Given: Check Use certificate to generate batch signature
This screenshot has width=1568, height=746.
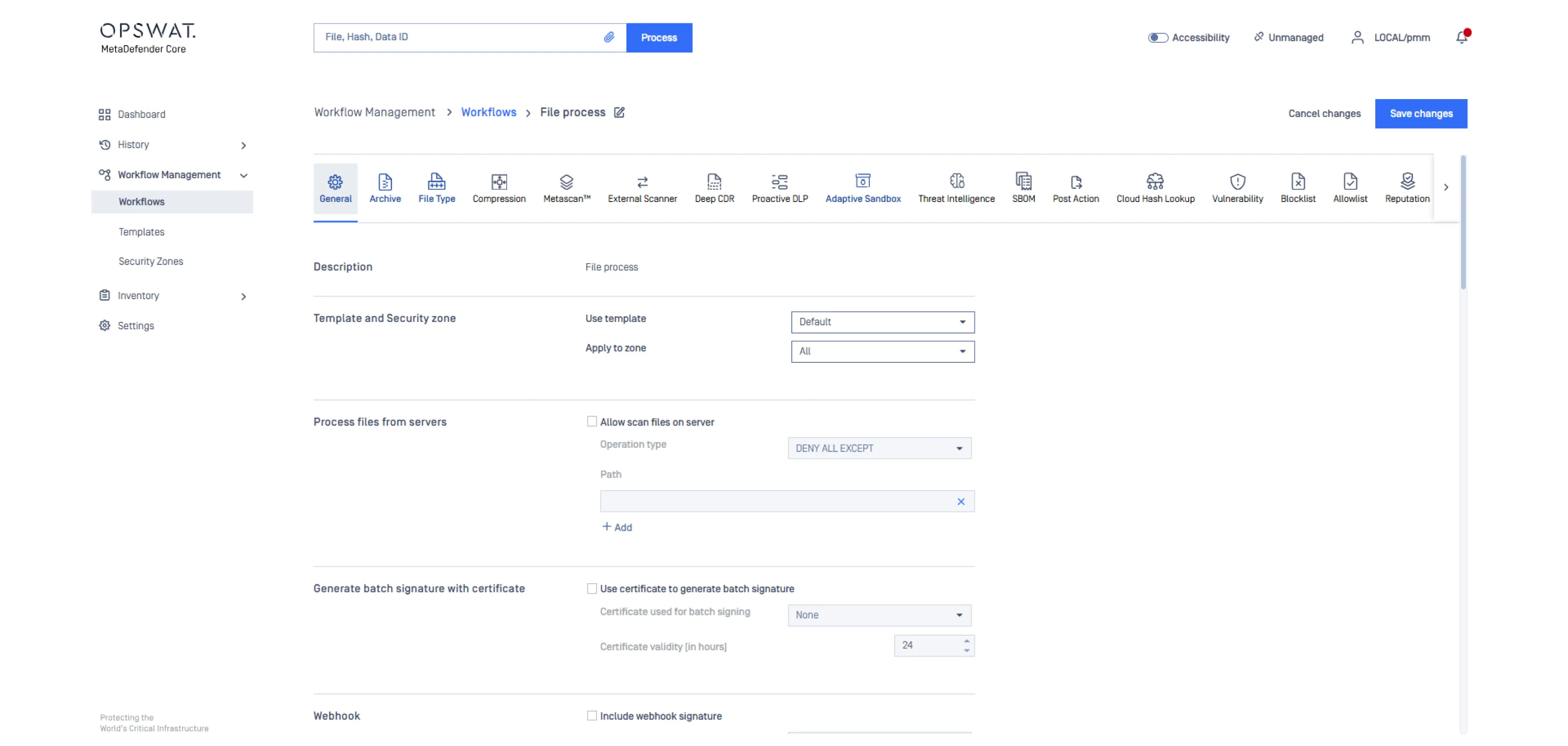Looking at the screenshot, I should tap(592, 589).
